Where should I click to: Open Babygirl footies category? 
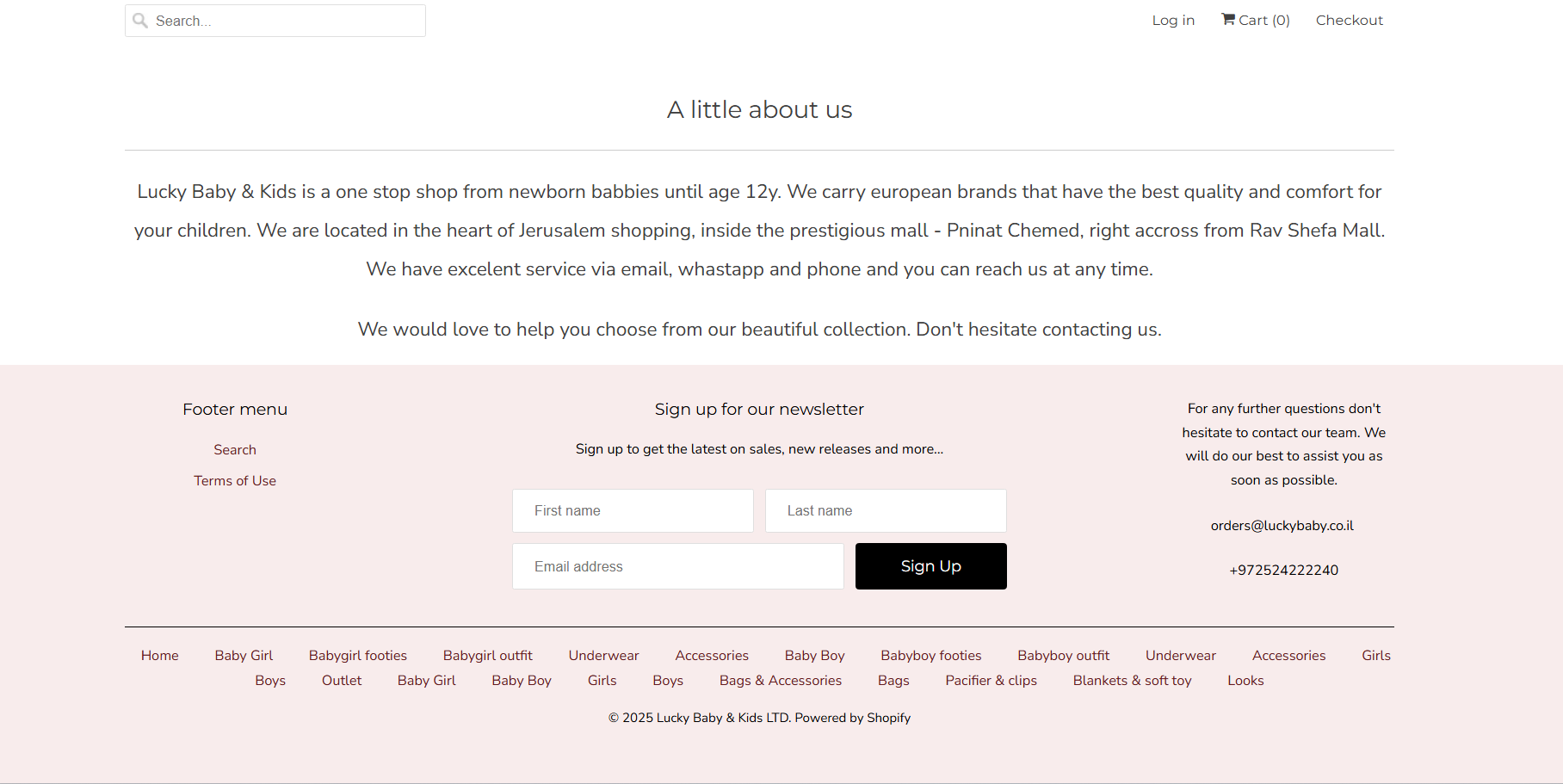pyautogui.click(x=358, y=656)
